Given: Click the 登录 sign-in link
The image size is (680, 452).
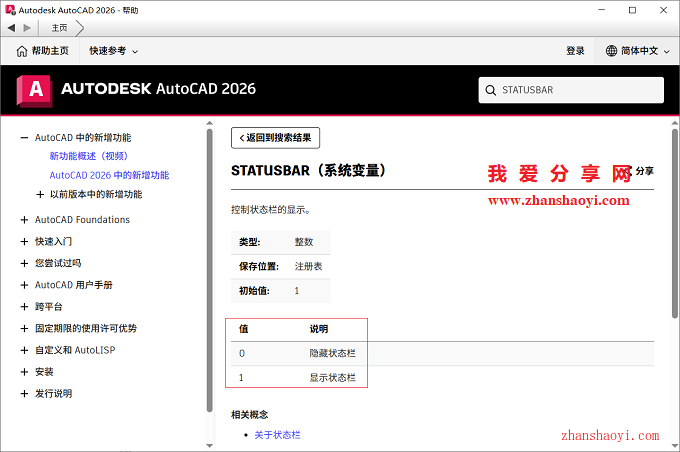Looking at the screenshot, I should (x=575, y=51).
